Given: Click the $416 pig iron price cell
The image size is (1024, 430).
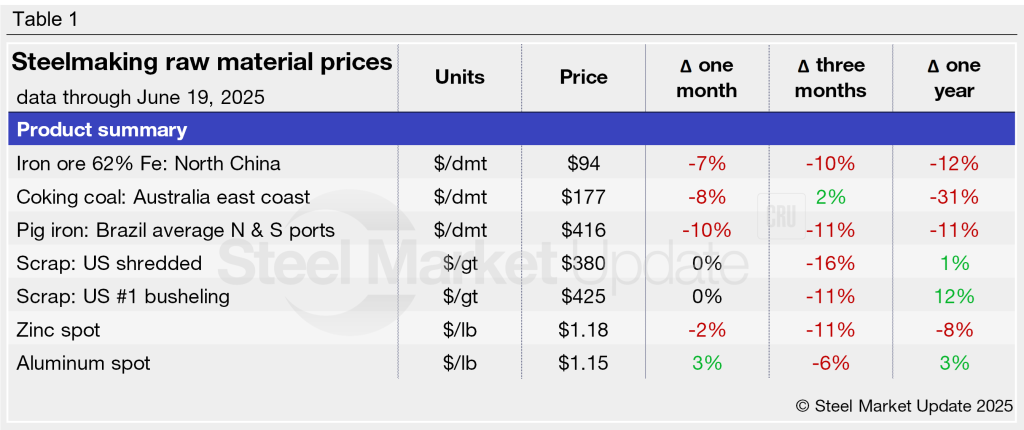Looking at the screenshot, I should tap(584, 230).
